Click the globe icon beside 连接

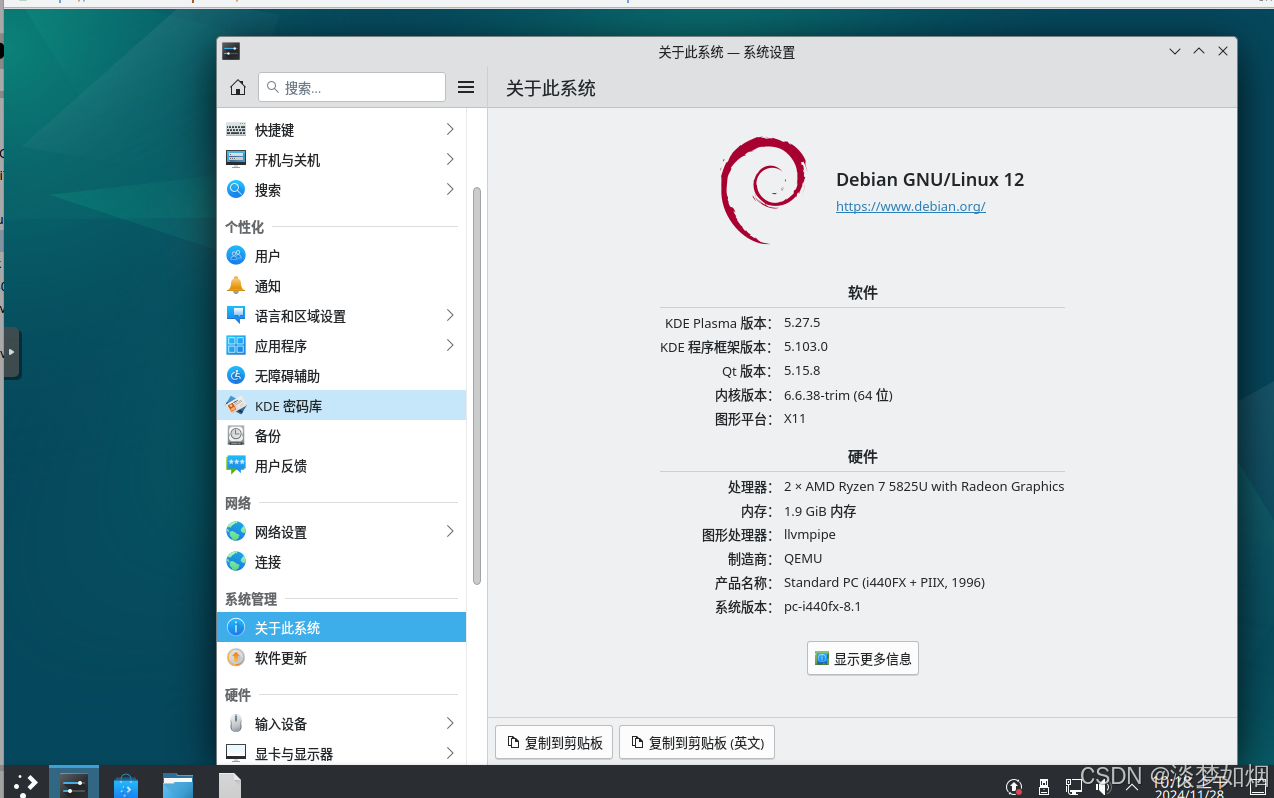click(x=236, y=561)
